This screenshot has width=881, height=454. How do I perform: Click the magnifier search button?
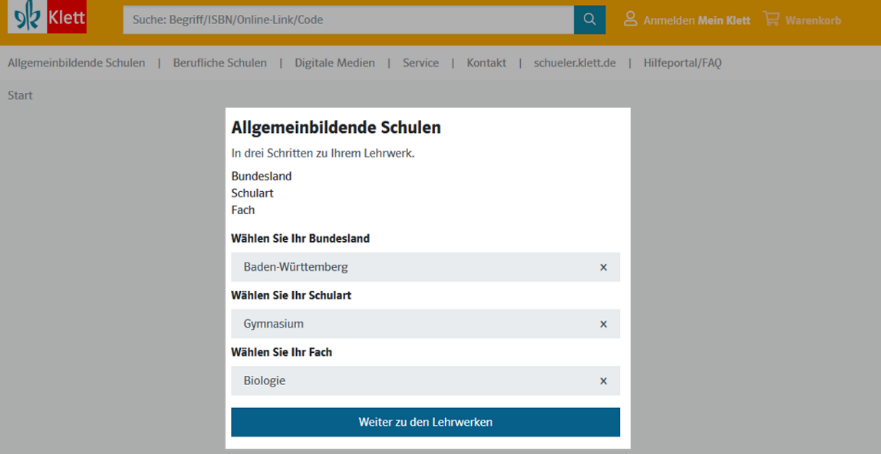[589, 19]
